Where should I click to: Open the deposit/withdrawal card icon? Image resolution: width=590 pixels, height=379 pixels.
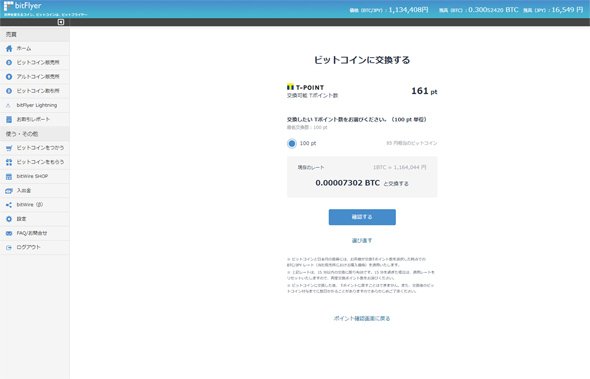click(9, 191)
